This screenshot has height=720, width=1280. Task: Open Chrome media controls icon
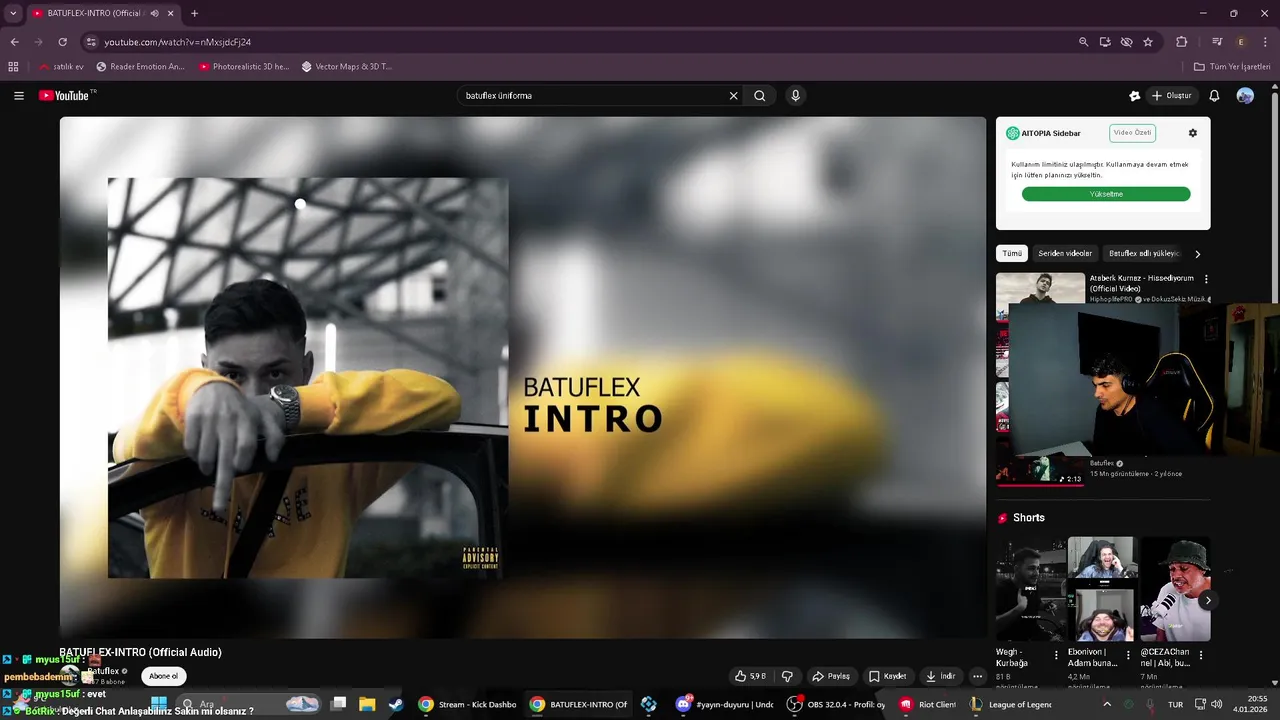click(1217, 42)
